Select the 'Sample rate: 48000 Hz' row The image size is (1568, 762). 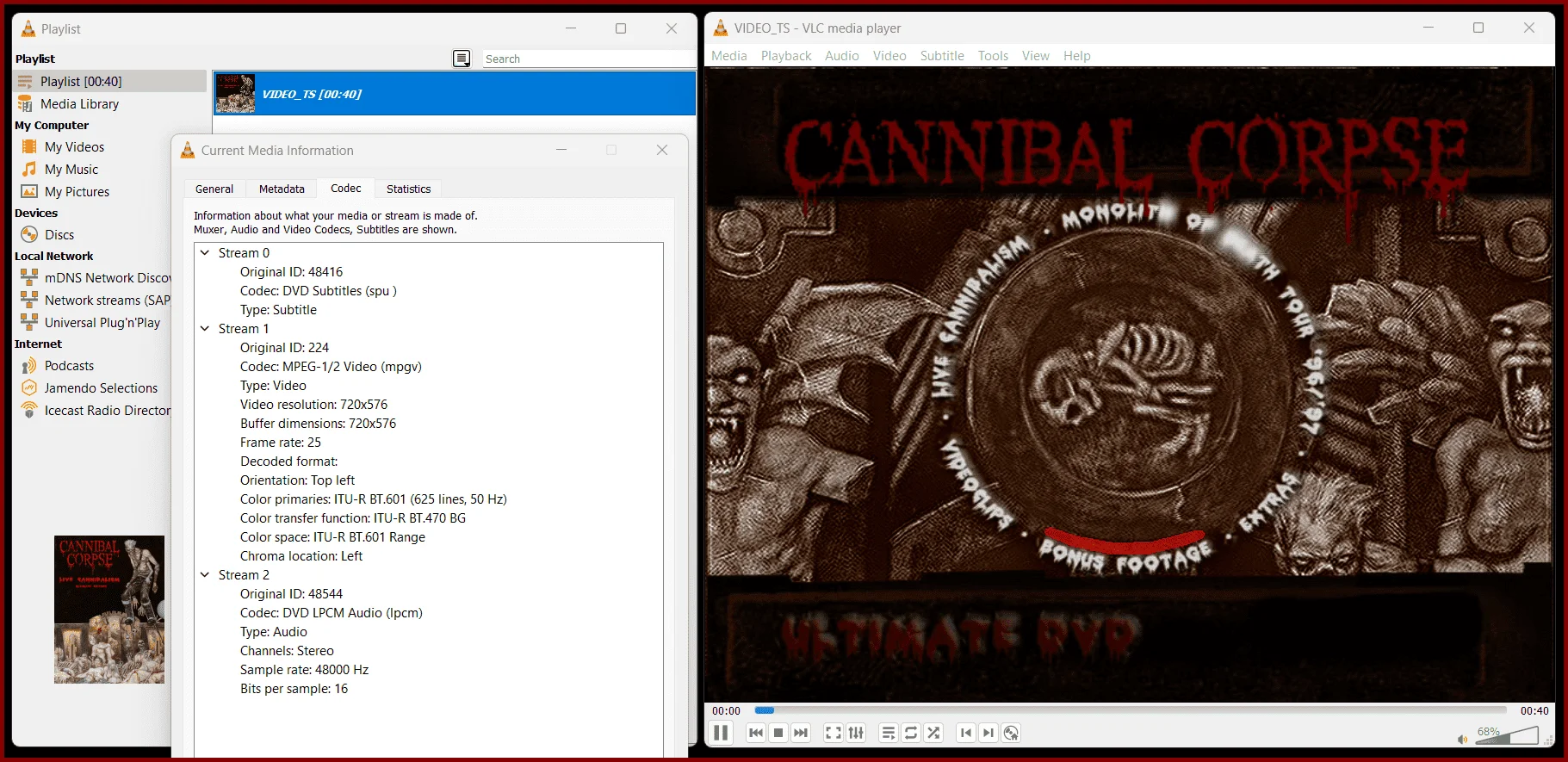(304, 669)
